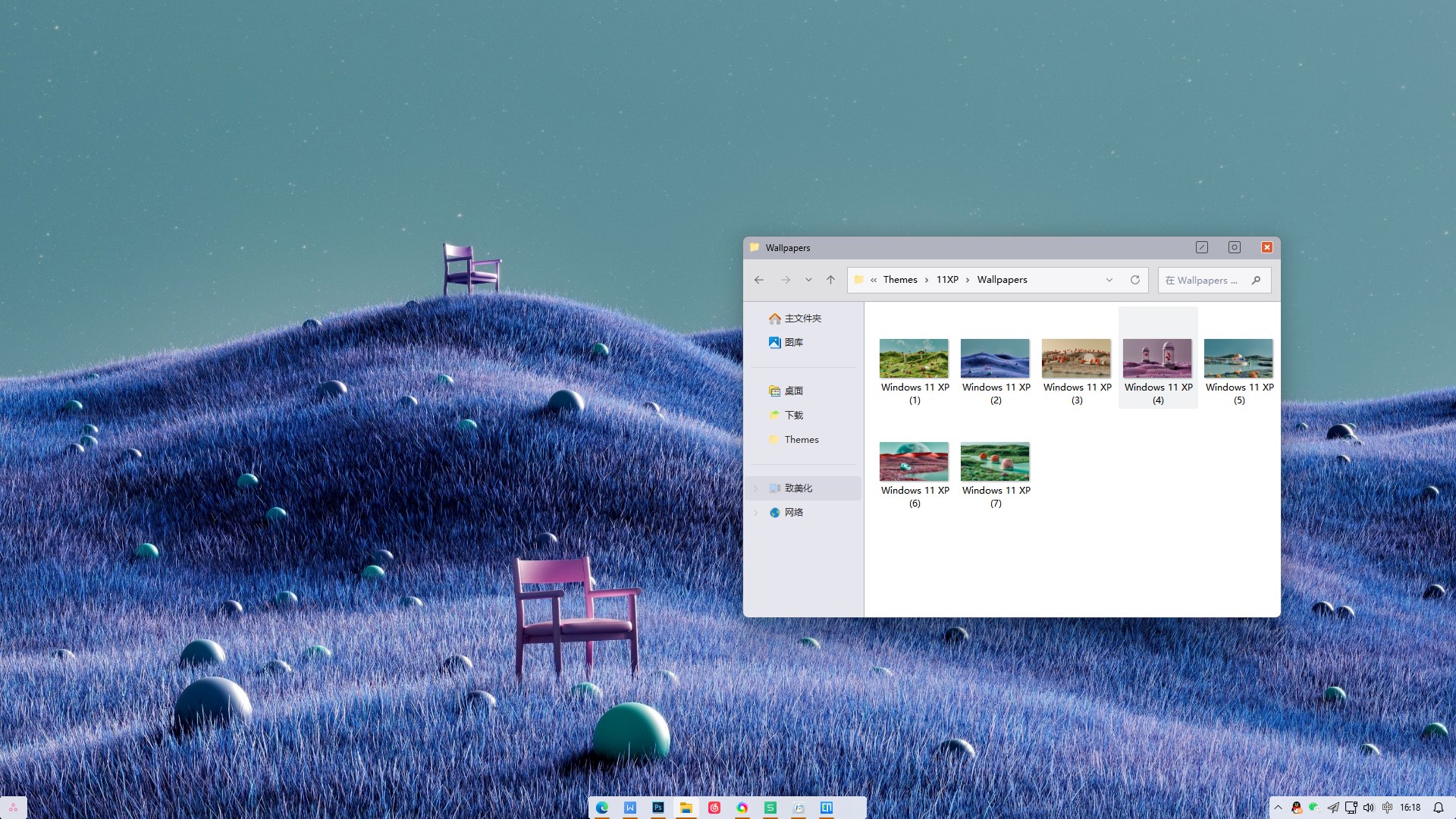Open Photoshop from the taskbar
The image size is (1456, 819).
pos(658,808)
